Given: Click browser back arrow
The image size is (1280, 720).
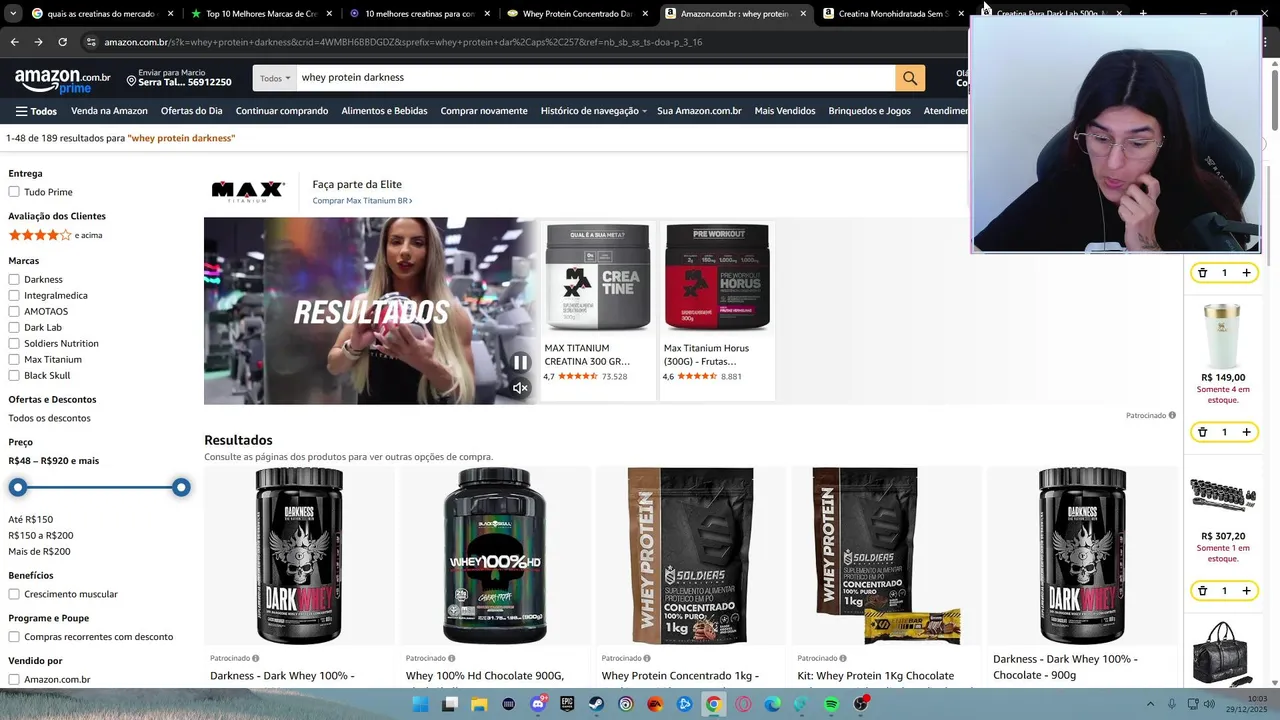Looking at the screenshot, I should (14, 42).
